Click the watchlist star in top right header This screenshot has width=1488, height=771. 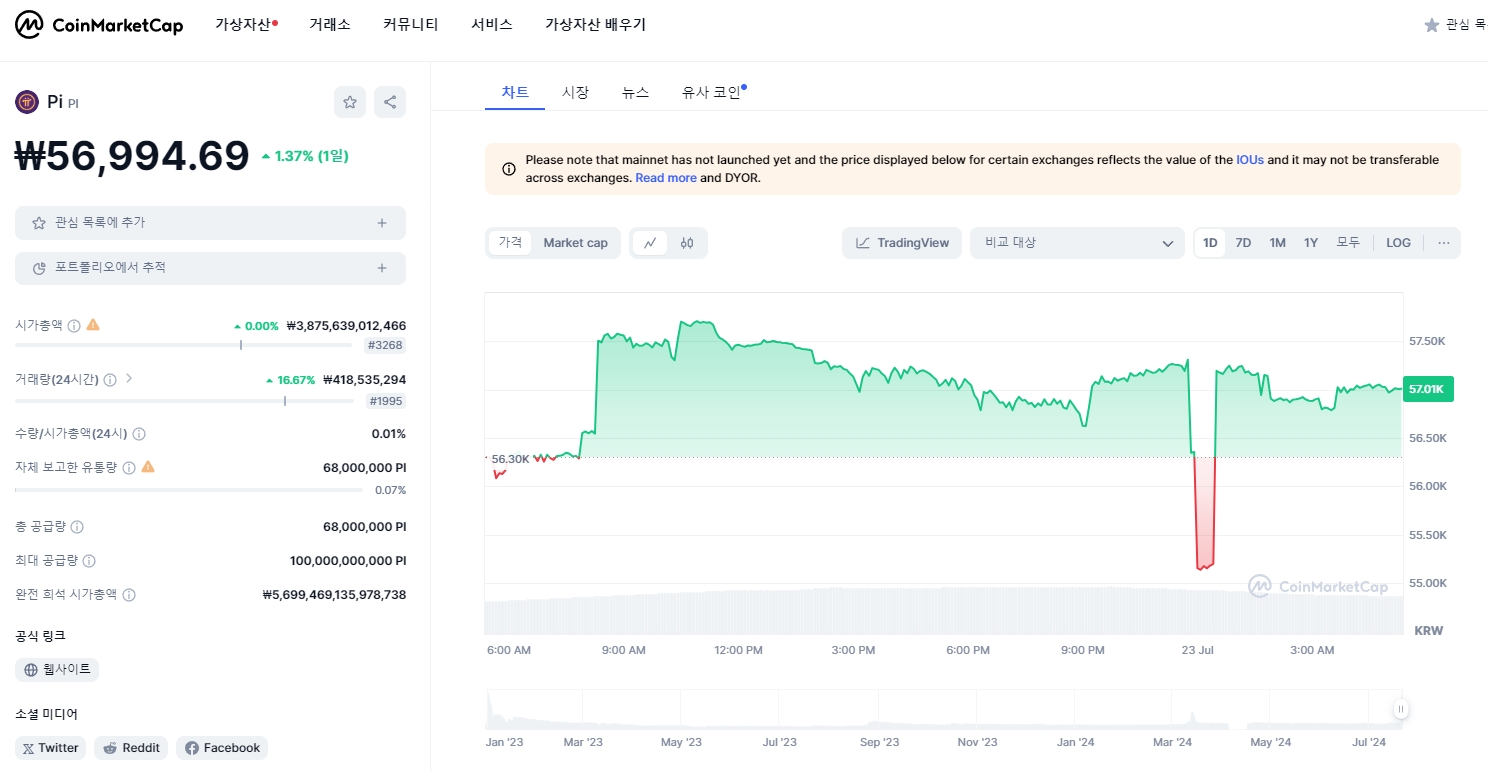[1432, 25]
